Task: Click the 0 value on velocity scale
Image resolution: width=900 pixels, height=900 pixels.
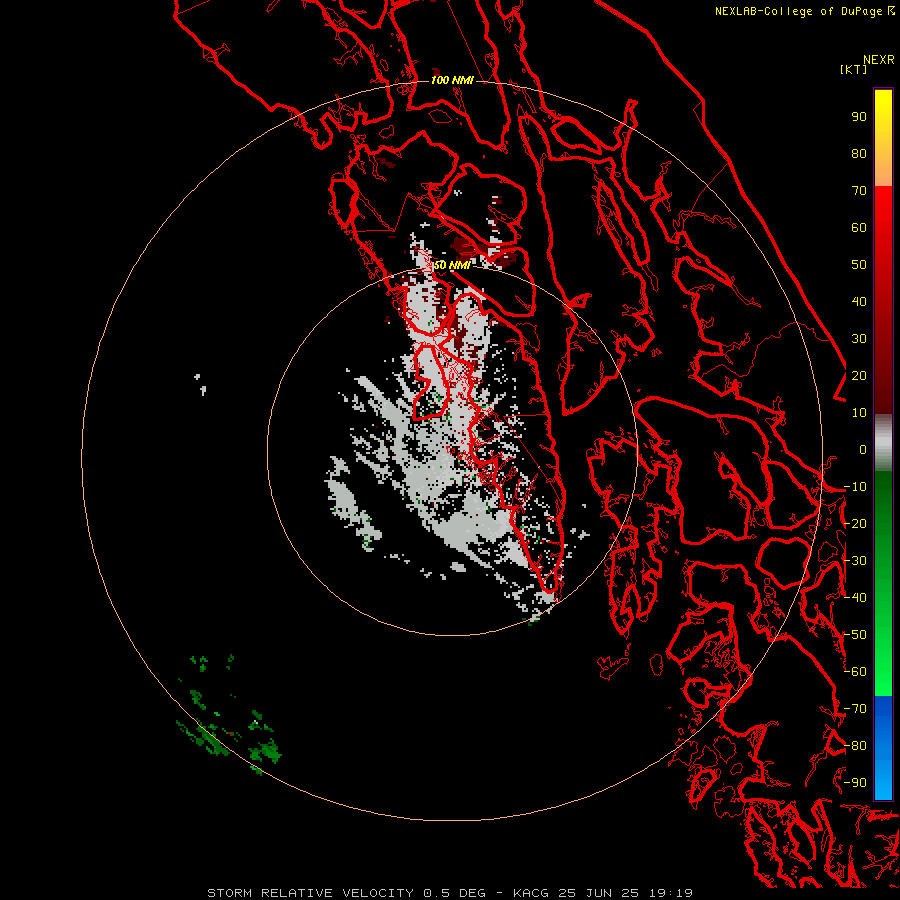Action: click(x=863, y=449)
